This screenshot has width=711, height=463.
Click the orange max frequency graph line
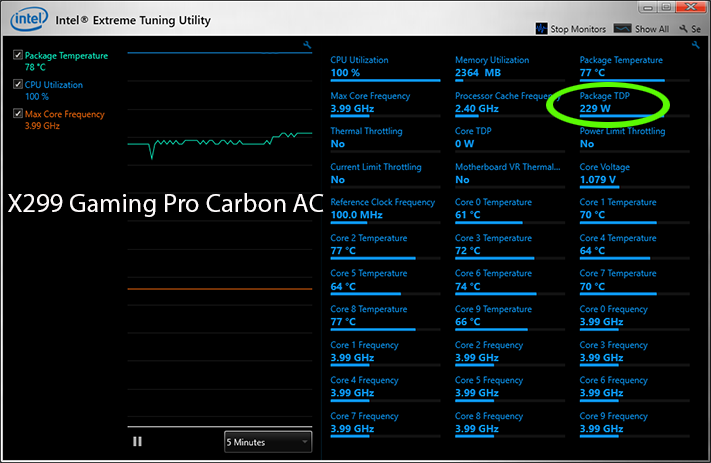point(220,288)
